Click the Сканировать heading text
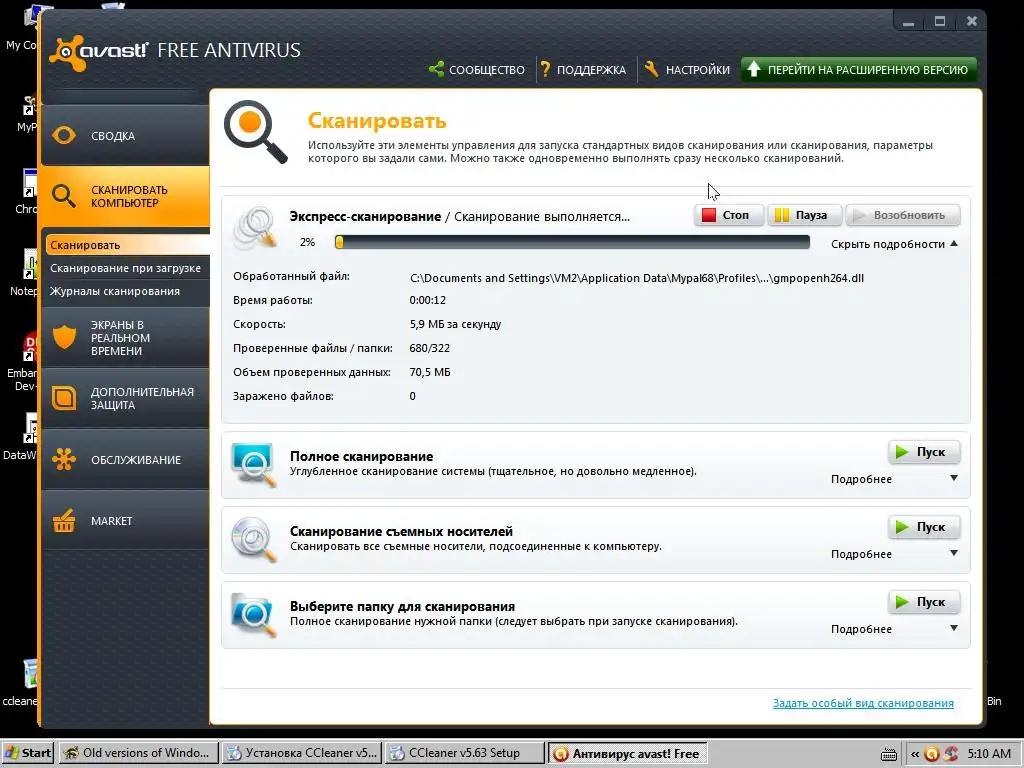 click(377, 121)
